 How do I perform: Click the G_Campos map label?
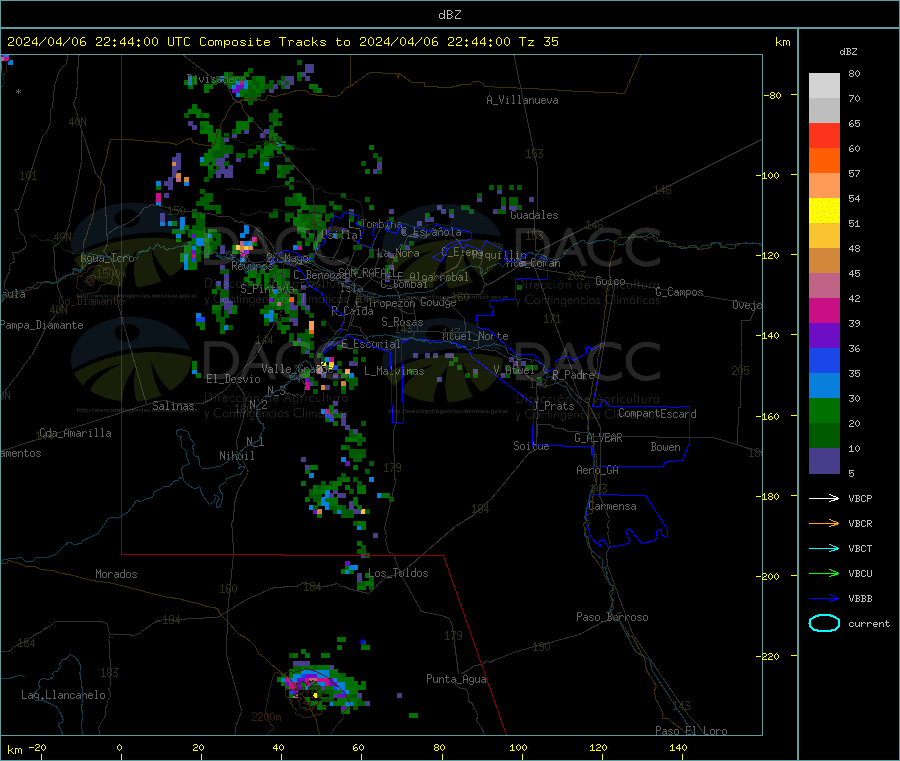679,292
